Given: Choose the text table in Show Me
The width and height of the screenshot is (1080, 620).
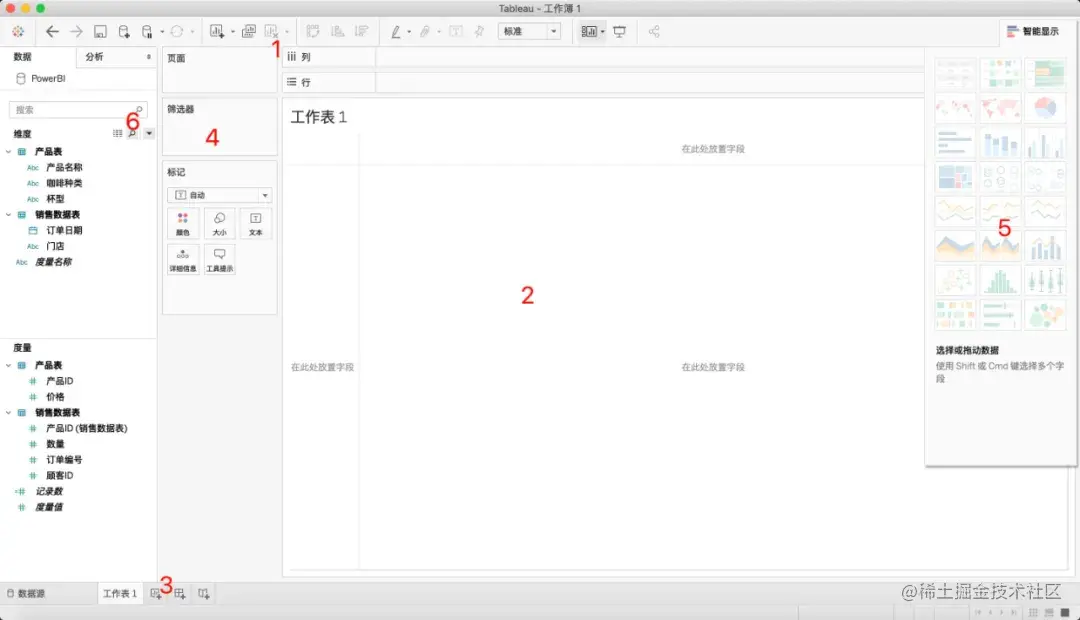Looking at the screenshot, I should (955, 73).
